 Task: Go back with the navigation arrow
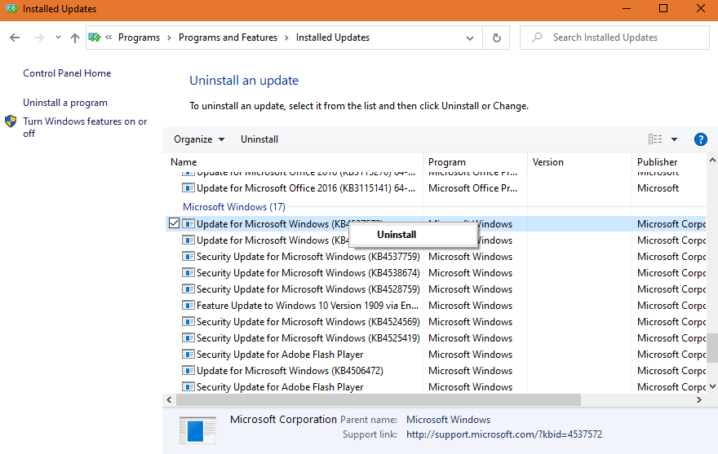coord(15,38)
